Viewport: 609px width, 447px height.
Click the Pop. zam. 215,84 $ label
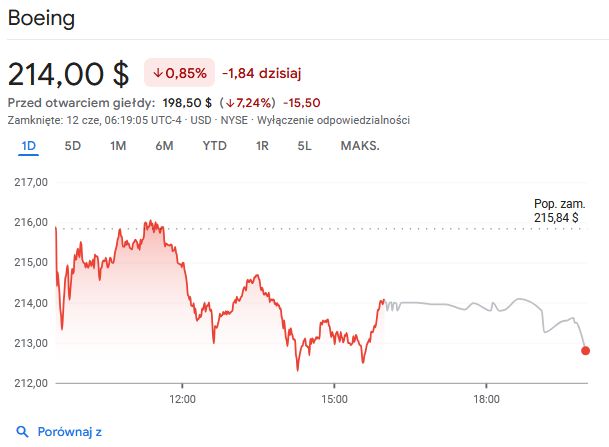coord(557,209)
